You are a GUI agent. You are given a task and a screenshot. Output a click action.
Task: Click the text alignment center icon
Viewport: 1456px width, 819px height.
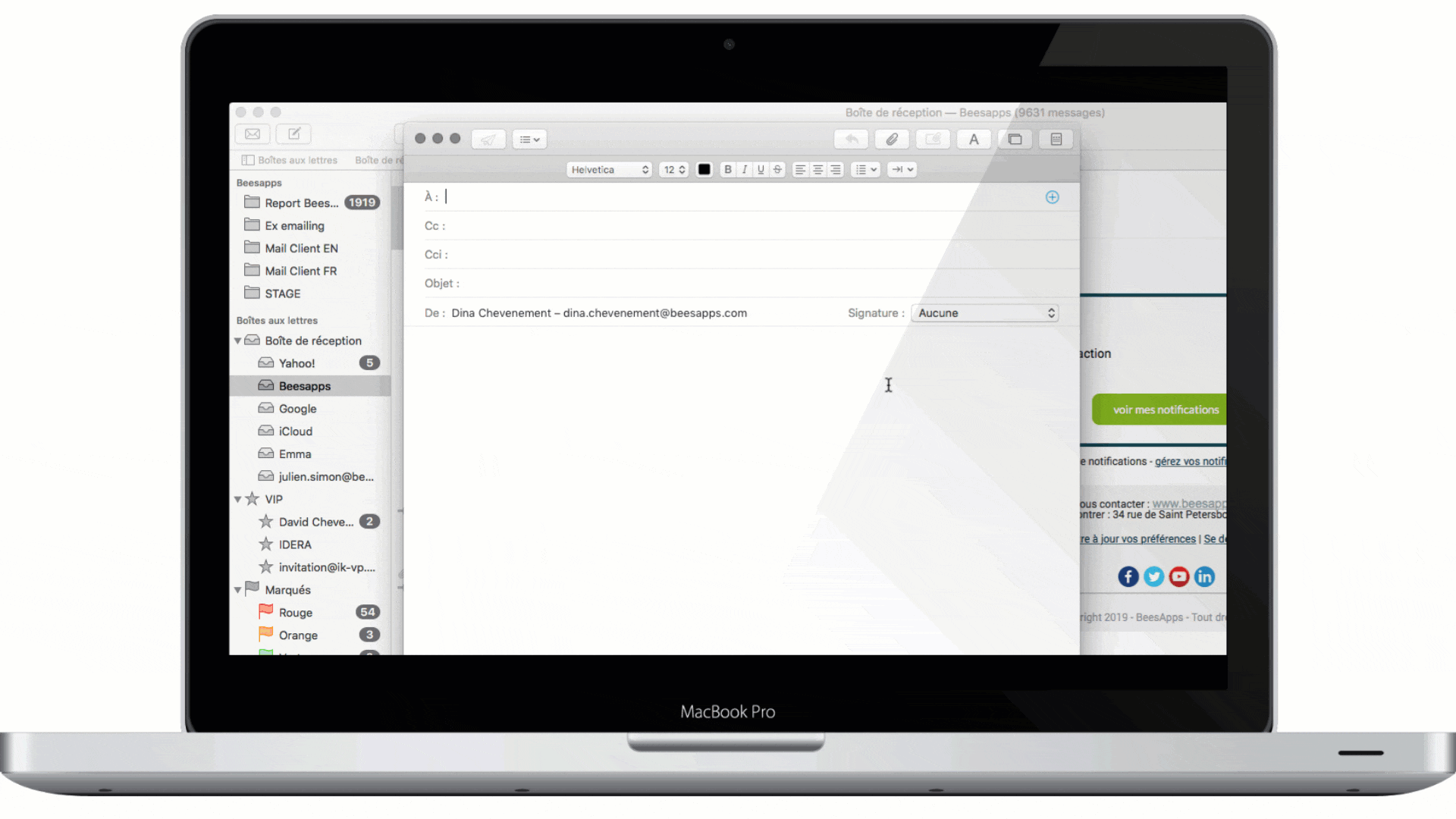coord(819,169)
